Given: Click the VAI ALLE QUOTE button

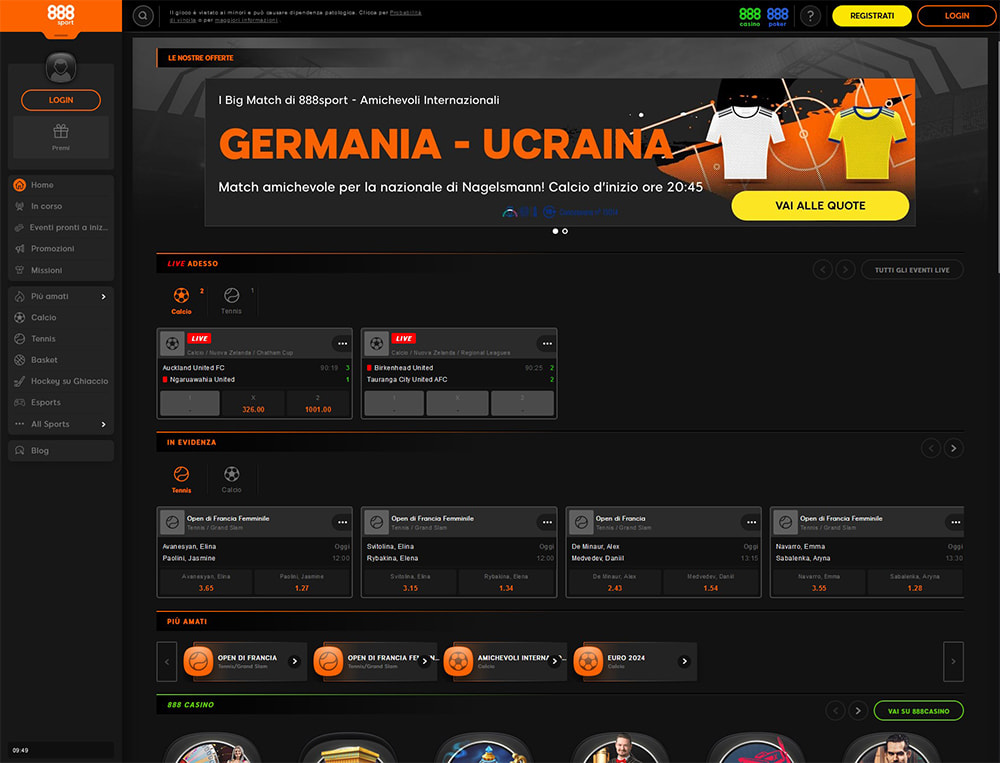Looking at the screenshot, I should click(820, 205).
